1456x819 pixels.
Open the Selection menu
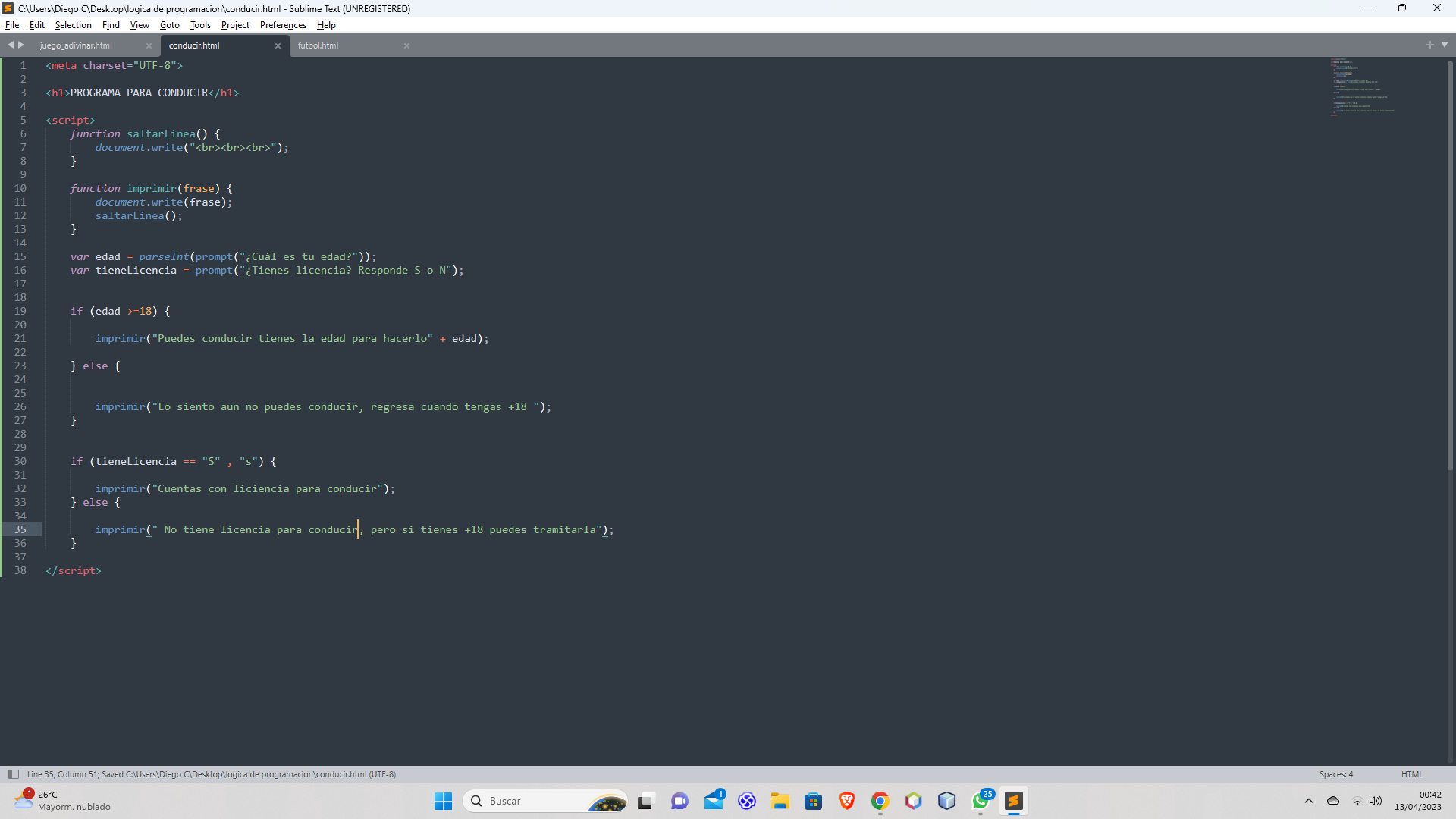[x=73, y=25]
